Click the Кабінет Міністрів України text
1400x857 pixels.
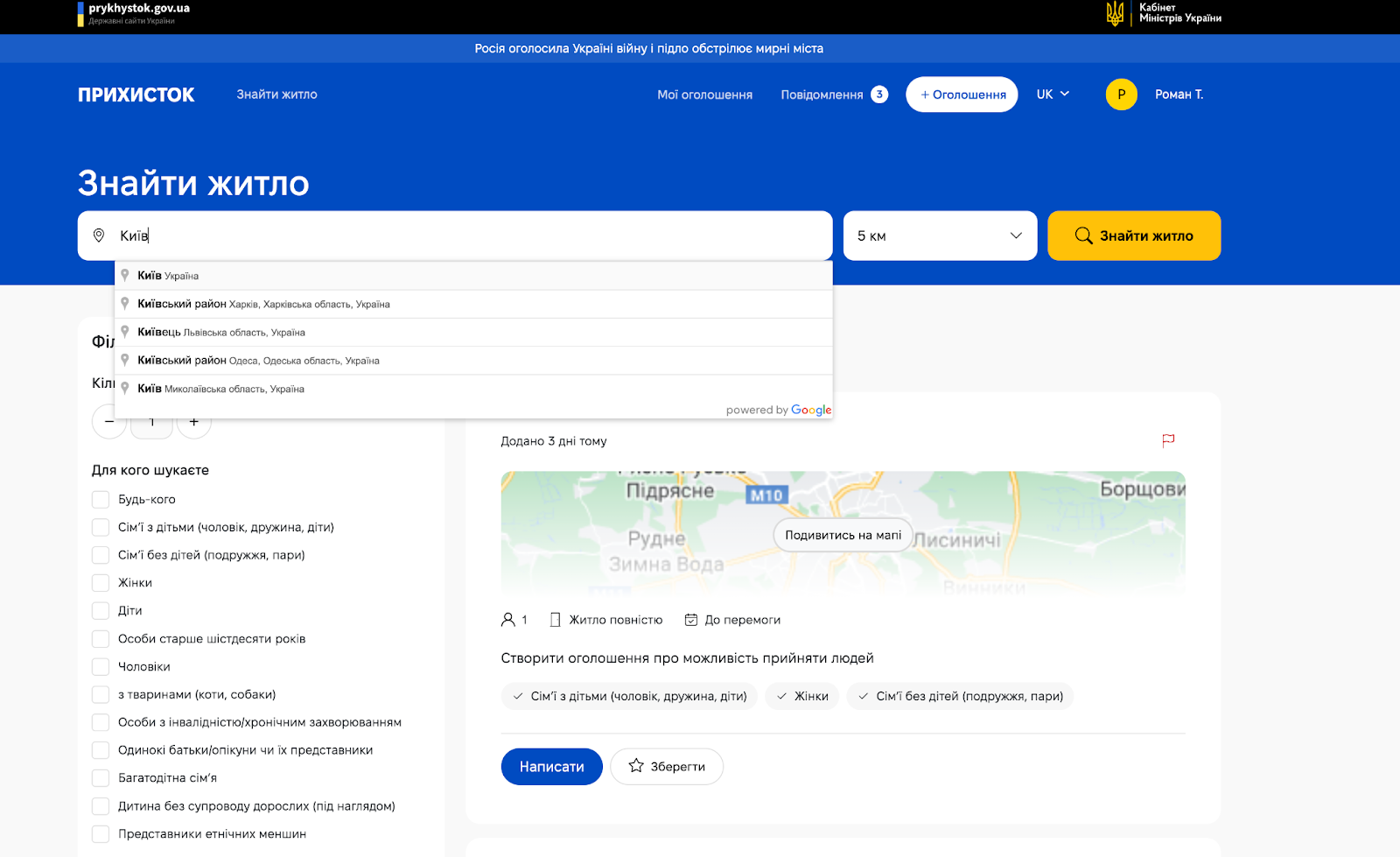pos(1179,13)
